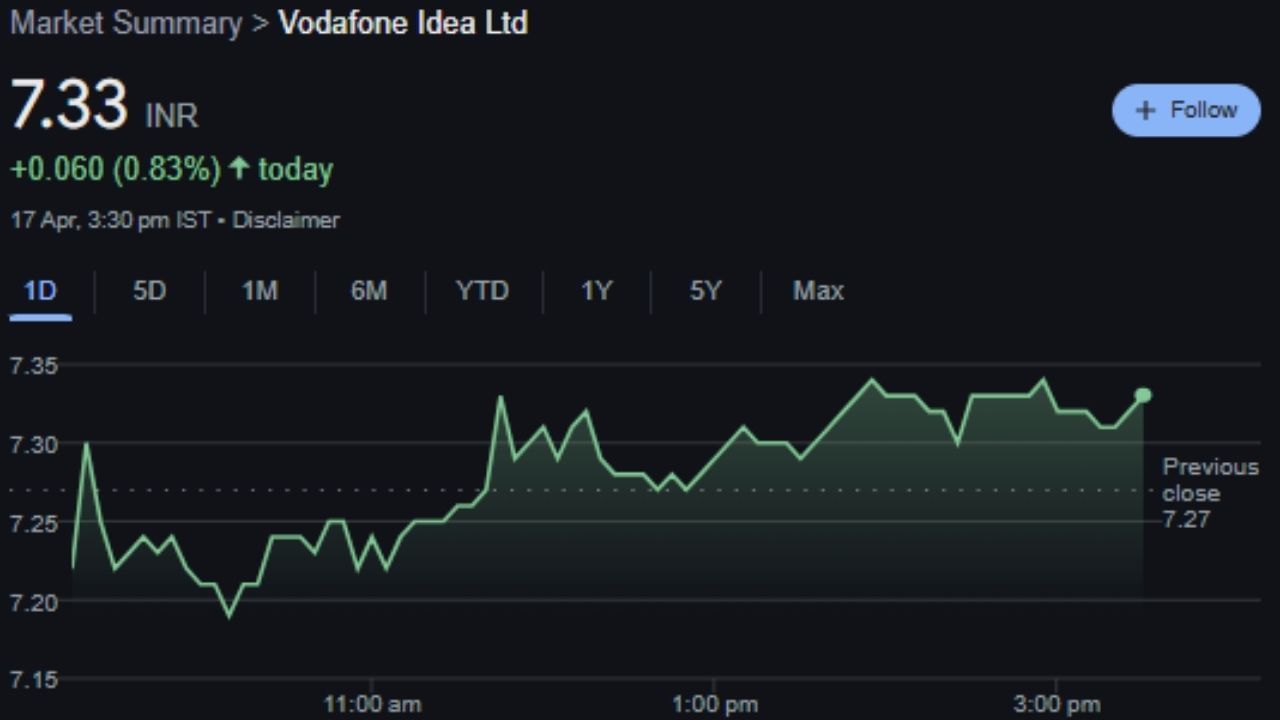Viewport: 1280px width, 720px height.
Task: Open the Market Summary breadcrumb link
Action: (x=126, y=23)
